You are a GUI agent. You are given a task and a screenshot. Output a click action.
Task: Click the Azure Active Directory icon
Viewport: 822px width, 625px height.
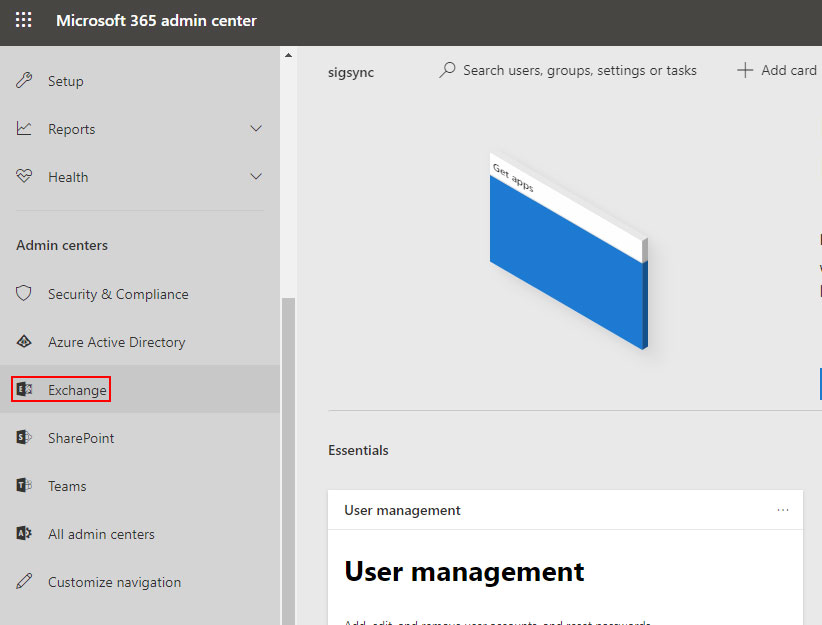pos(24,342)
